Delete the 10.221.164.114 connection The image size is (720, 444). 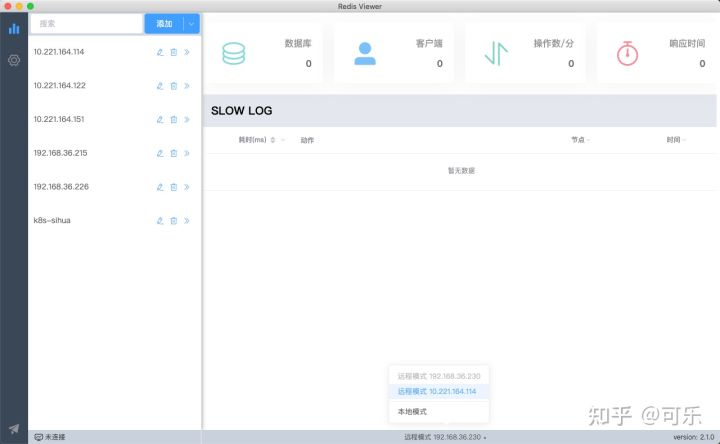174,52
